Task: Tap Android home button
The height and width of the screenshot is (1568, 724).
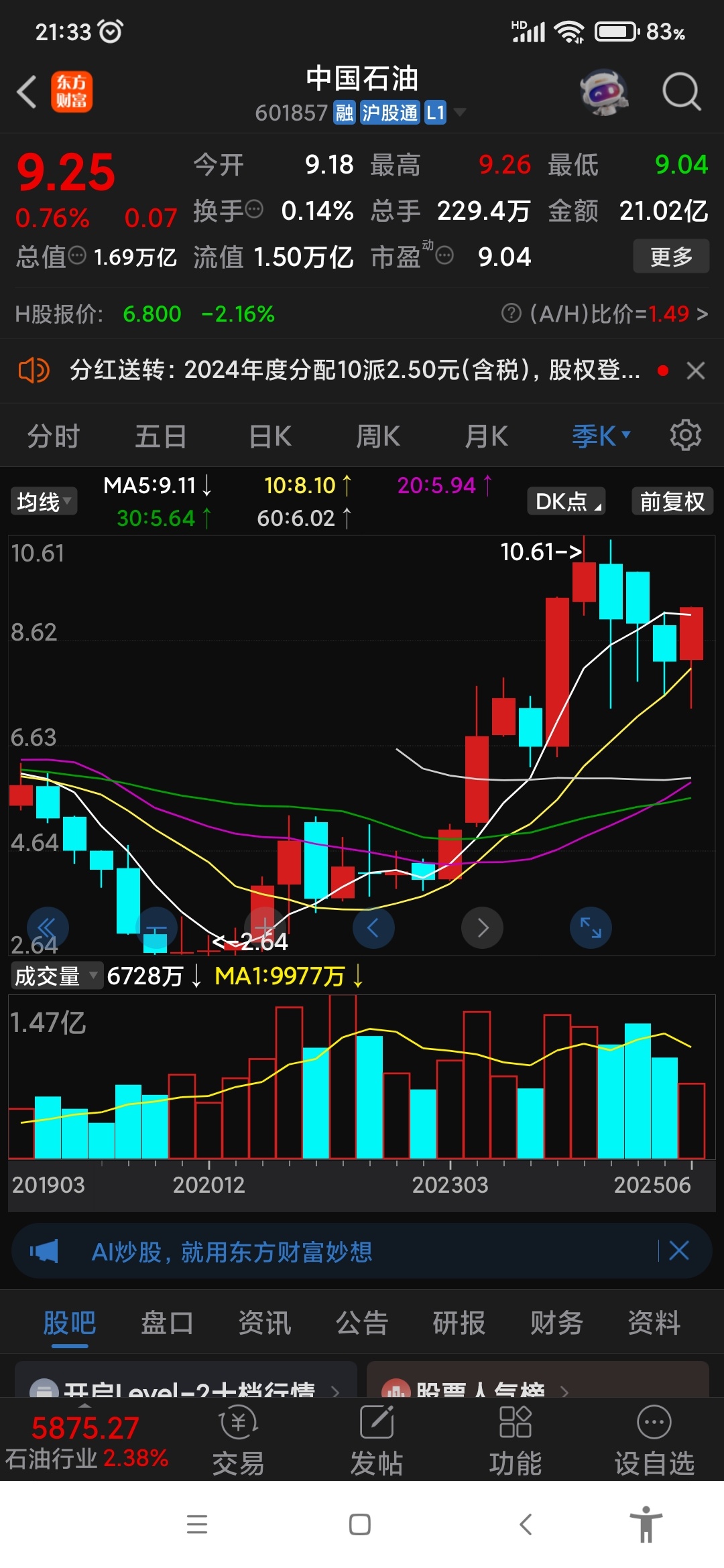Action: (360, 1524)
